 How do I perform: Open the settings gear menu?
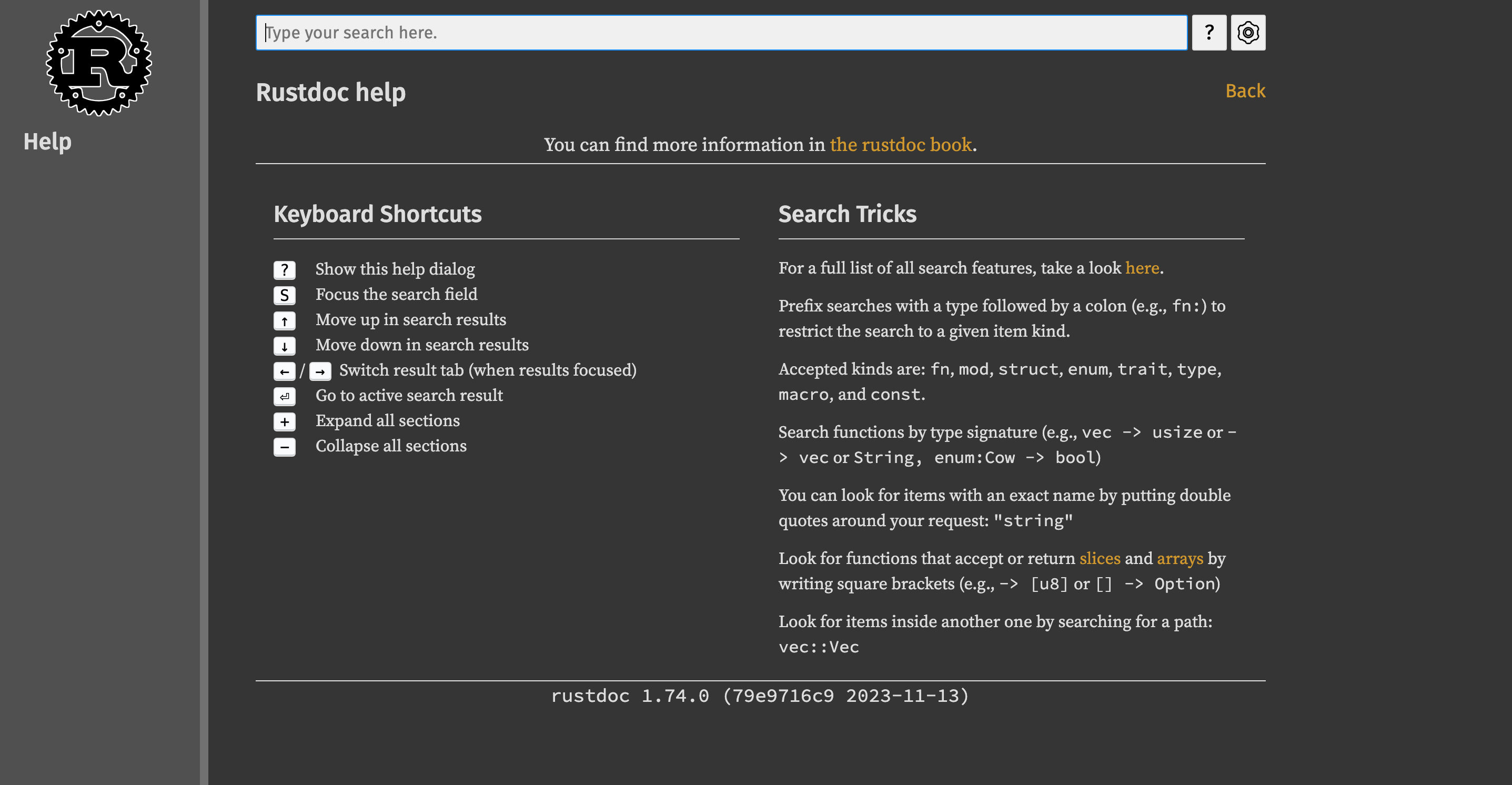point(1248,33)
